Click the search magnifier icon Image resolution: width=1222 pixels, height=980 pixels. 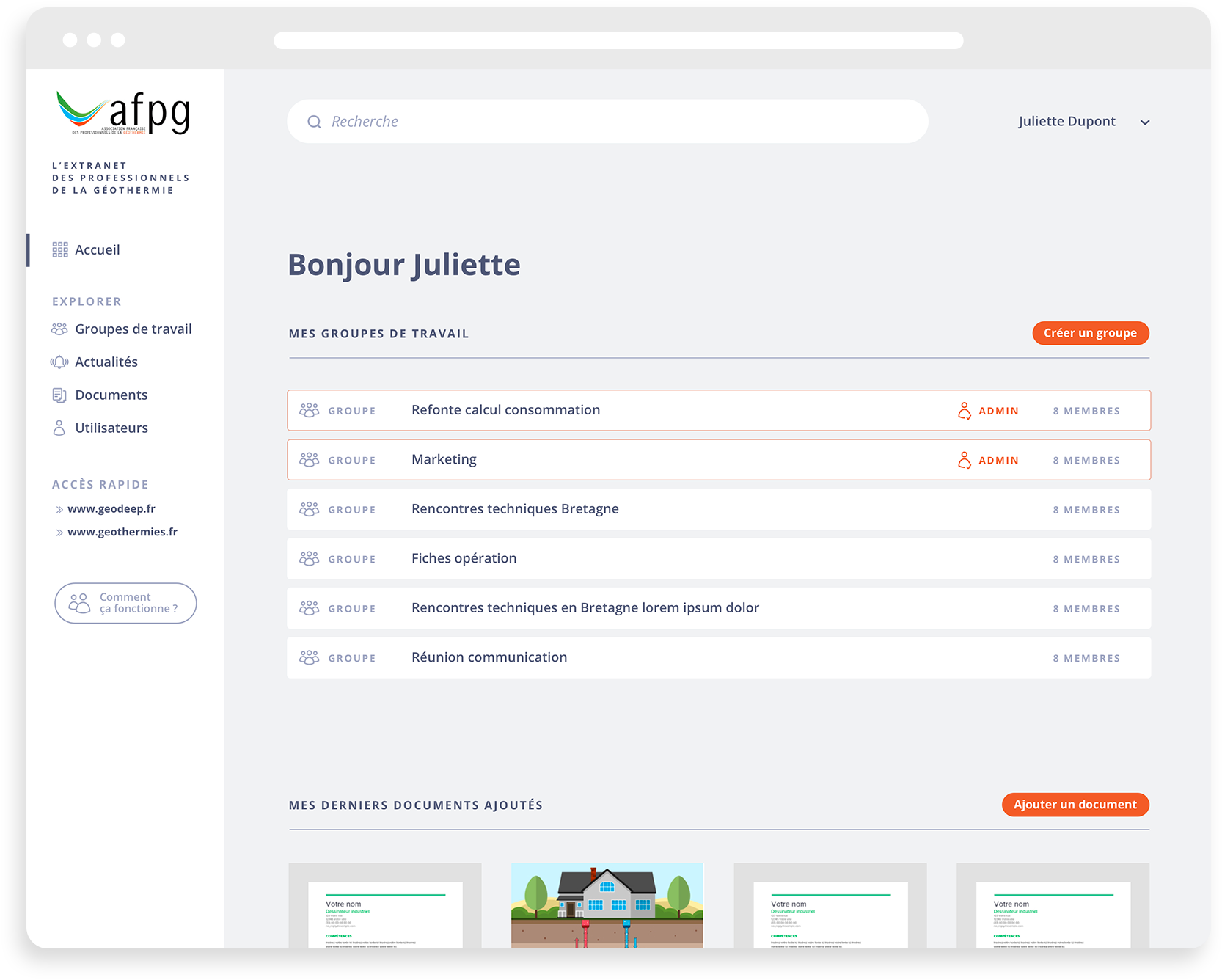pyautogui.click(x=314, y=122)
